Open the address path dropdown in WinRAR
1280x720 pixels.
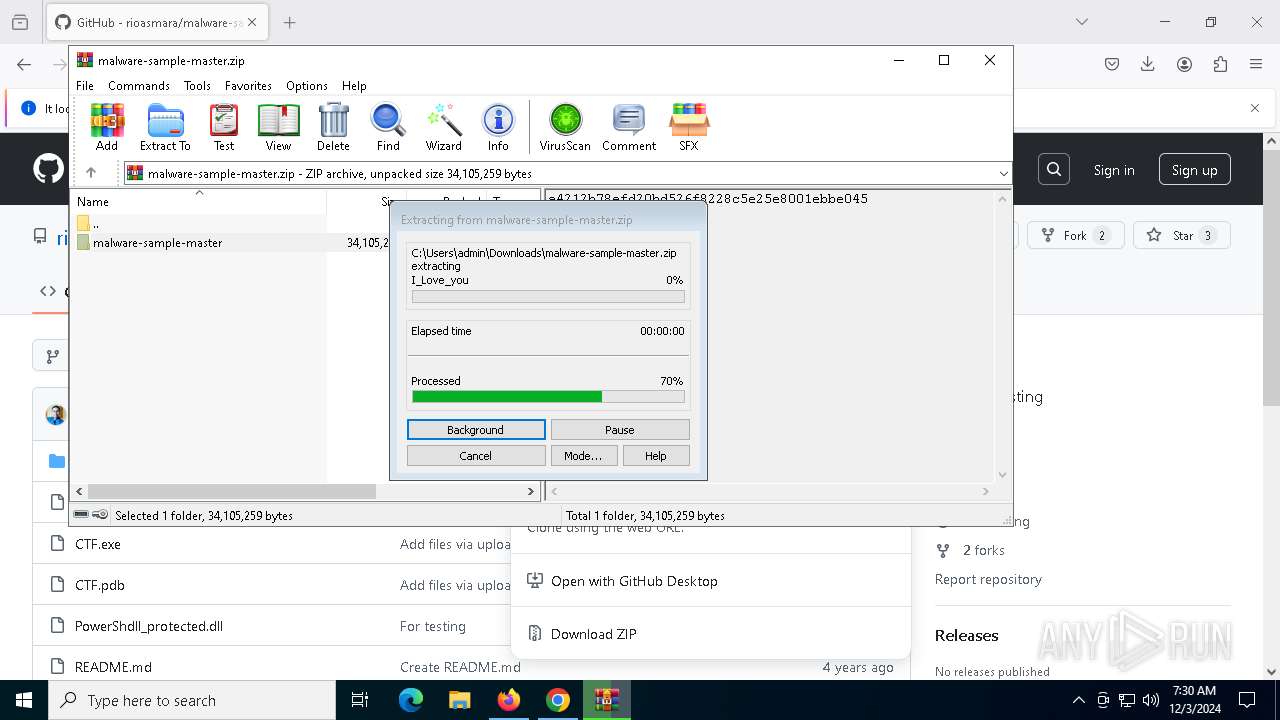click(x=1003, y=174)
